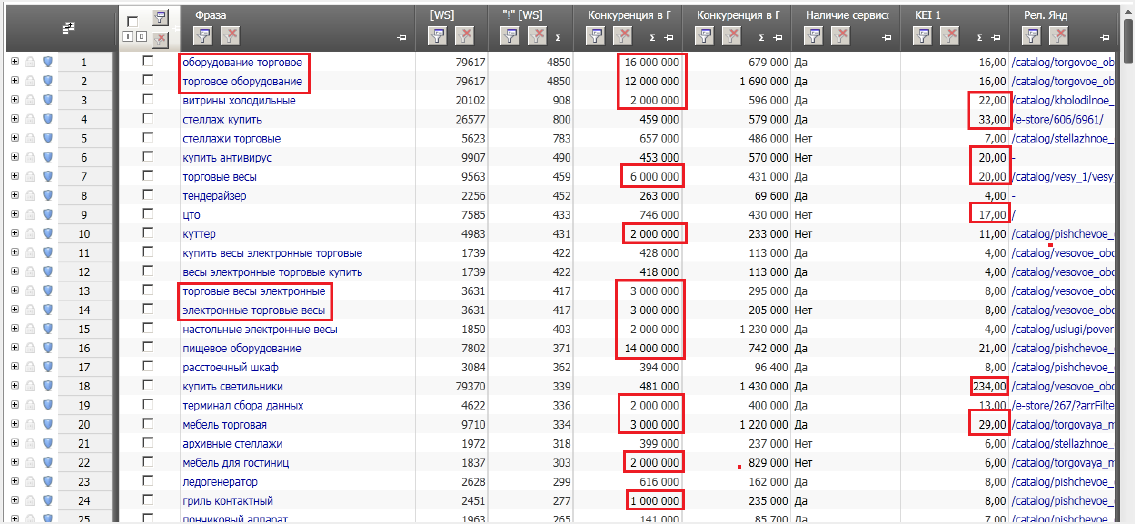This screenshot has height=524, width=1135.
Task: Open filter for Наличие сервис column
Action: pyautogui.click(x=814, y=35)
